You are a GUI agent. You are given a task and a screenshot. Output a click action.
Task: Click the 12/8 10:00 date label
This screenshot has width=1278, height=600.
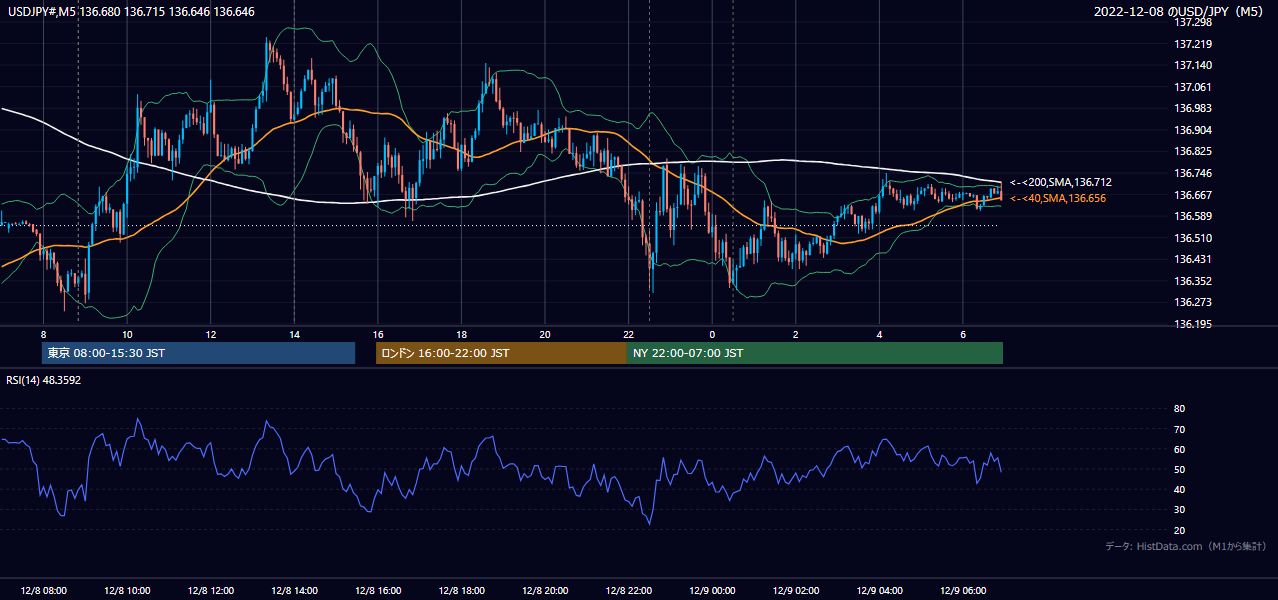pyautogui.click(x=127, y=590)
